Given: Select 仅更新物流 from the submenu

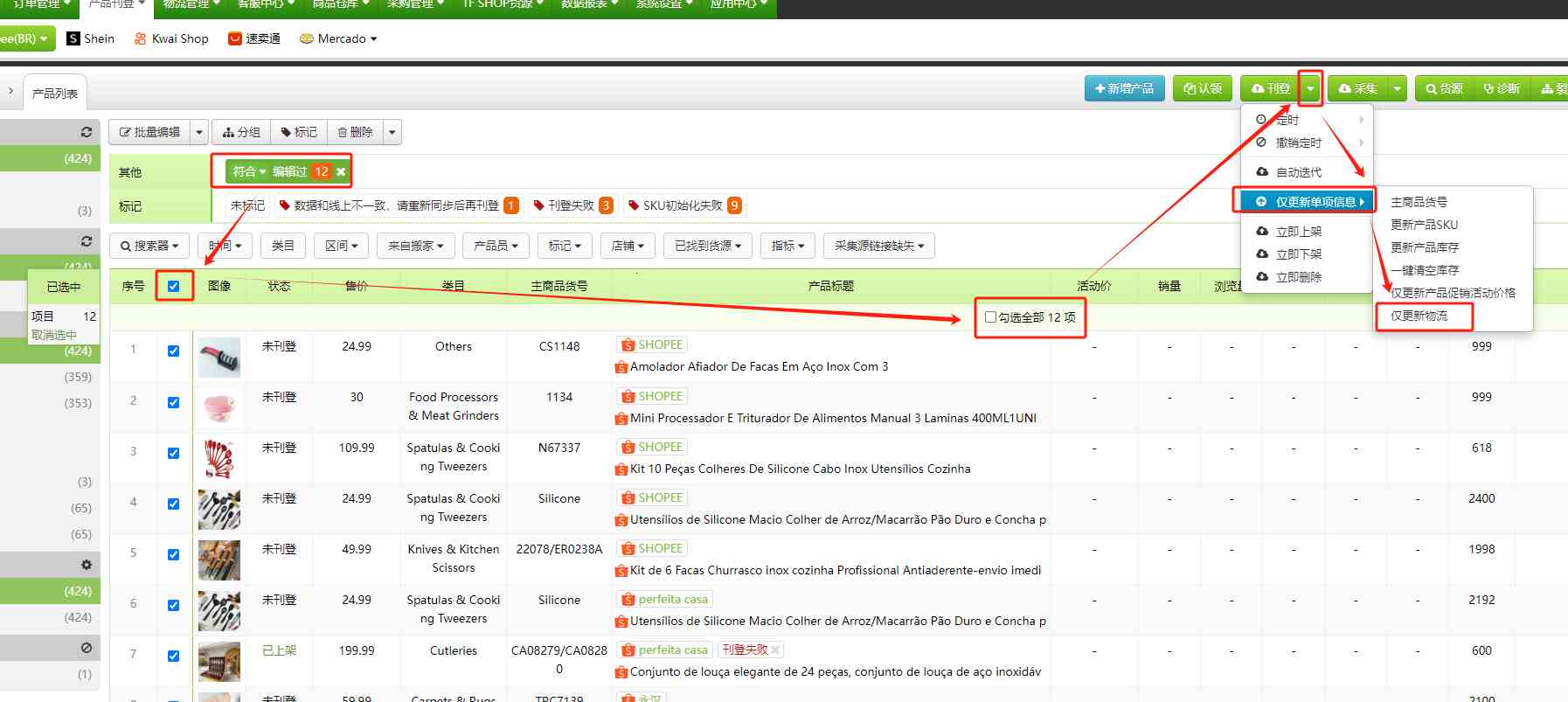Looking at the screenshot, I should (1419, 316).
